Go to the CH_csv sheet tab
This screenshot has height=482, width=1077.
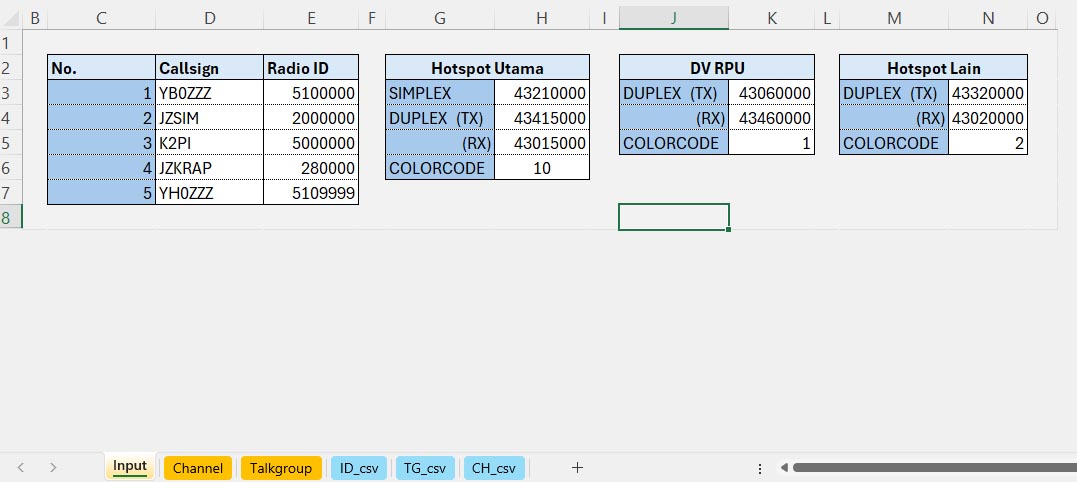coord(494,468)
